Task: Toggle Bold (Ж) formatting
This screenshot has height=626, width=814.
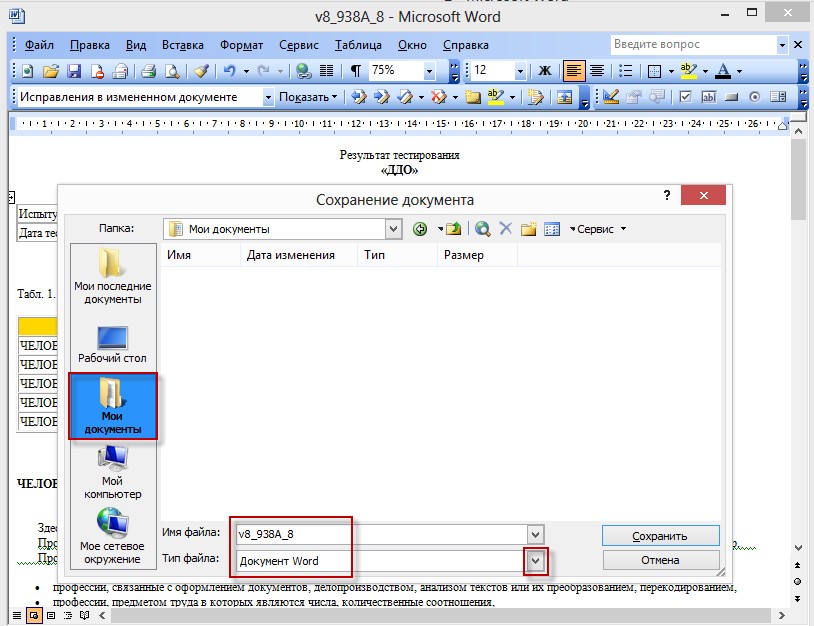Action: pos(545,71)
